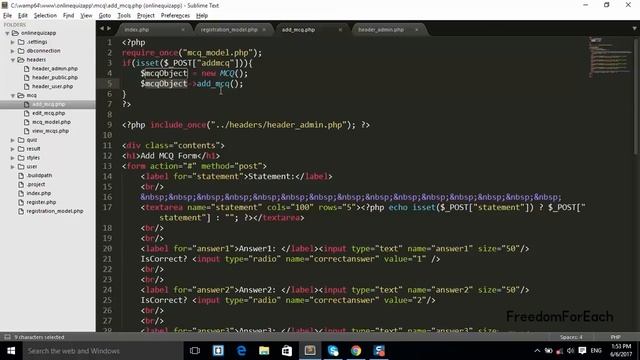Toggle side bar icon in status bar

point(7,337)
